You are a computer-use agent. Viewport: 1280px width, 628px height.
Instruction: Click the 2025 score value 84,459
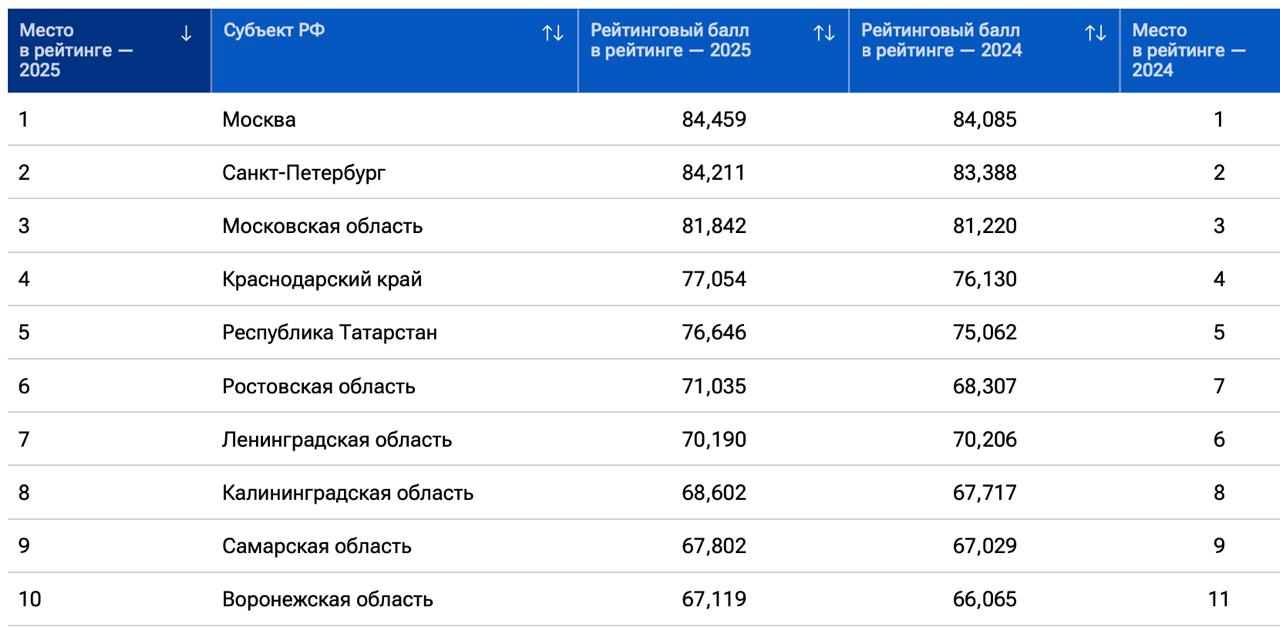pyautogui.click(x=714, y=120)
